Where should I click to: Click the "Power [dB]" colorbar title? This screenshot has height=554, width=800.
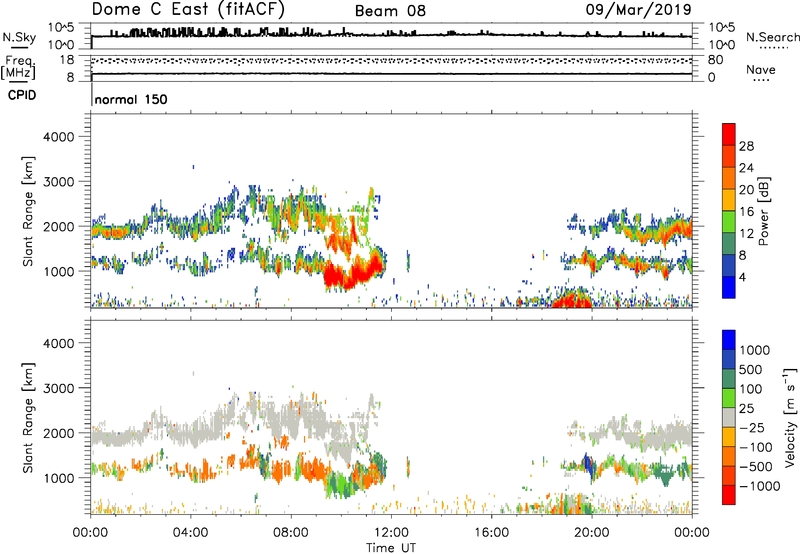[x=763, y=211]
